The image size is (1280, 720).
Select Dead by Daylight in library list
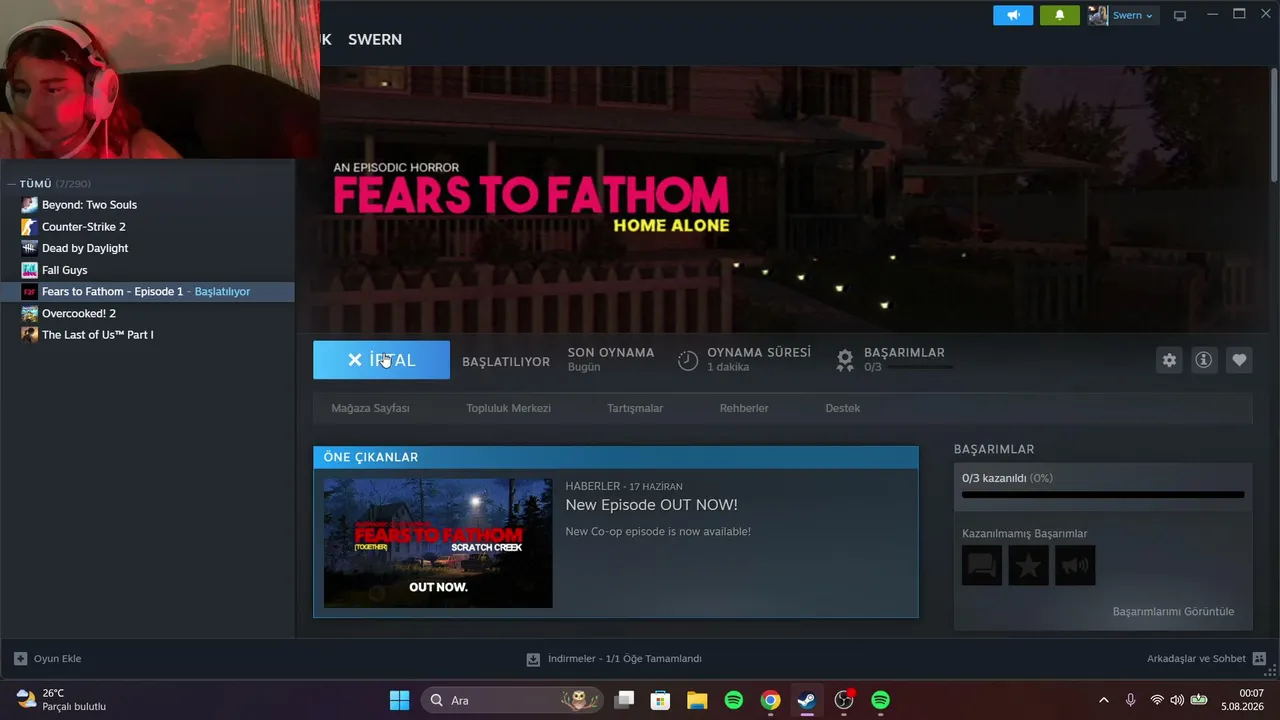tap(148, 248)
